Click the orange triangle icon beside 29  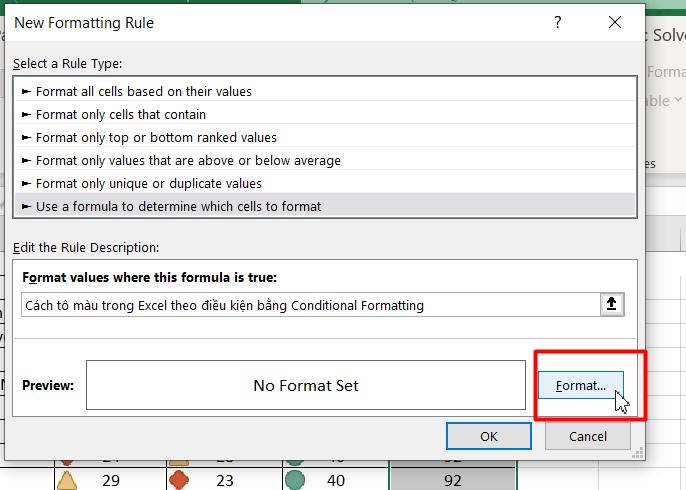[x=67, y=480]
